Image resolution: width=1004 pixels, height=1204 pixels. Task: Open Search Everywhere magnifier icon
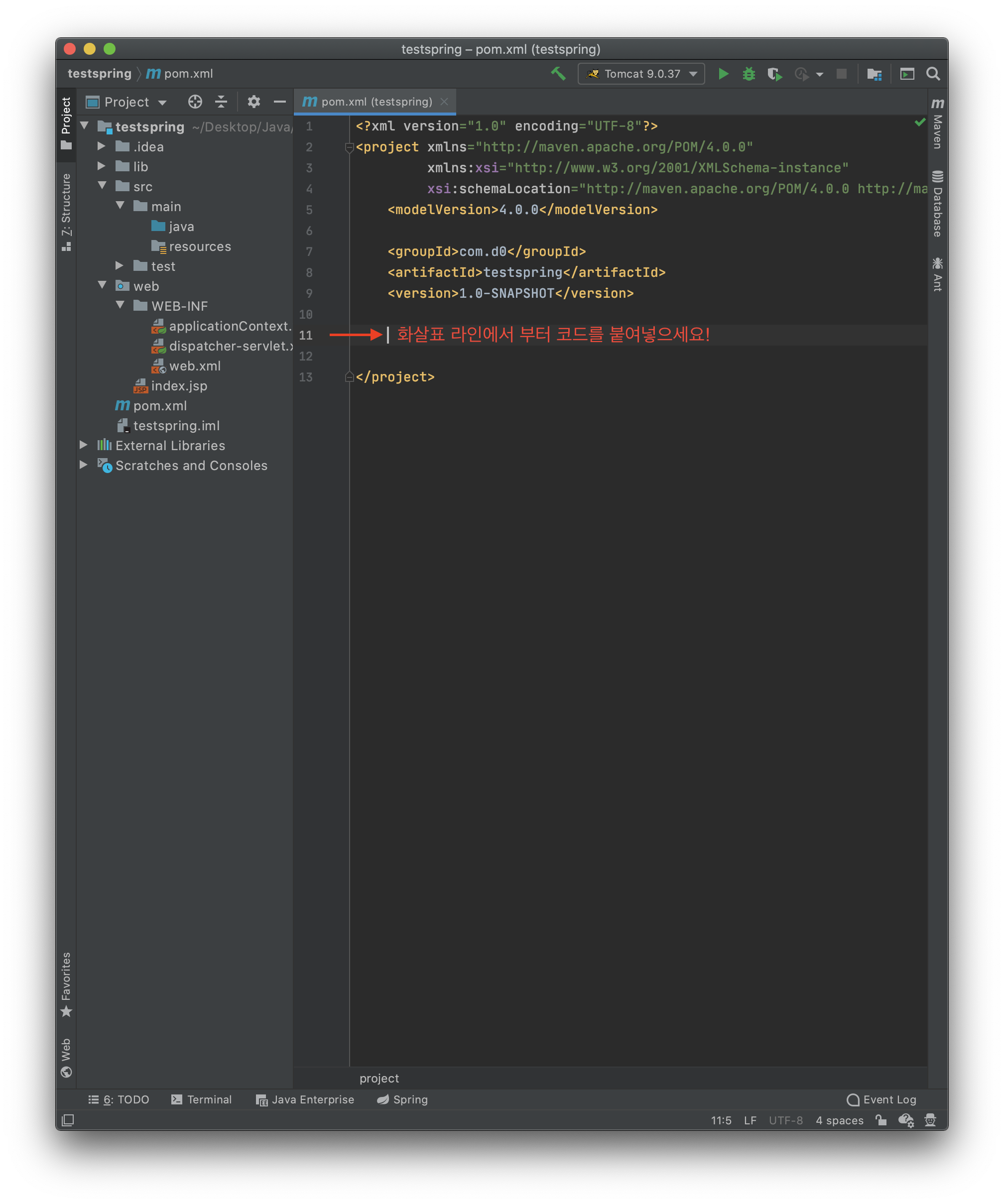tap(933, 74)
